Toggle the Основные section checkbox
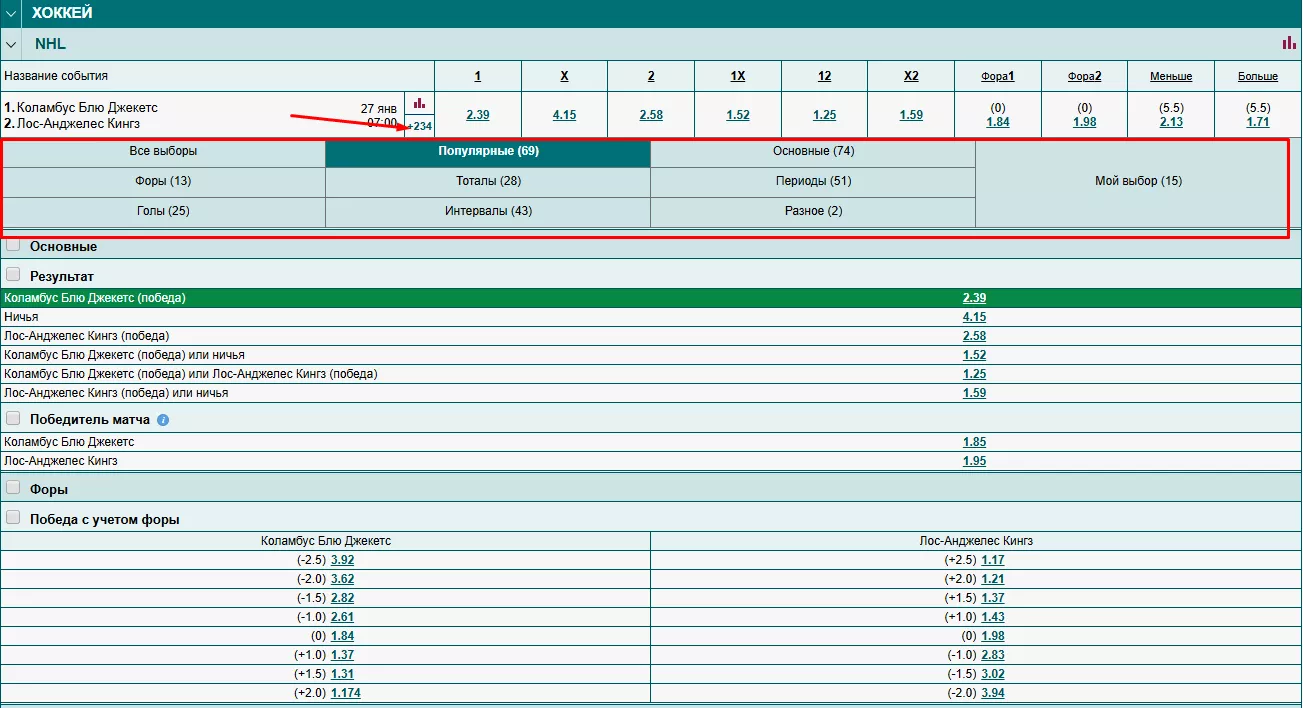Viewport: 1303px width, 708px height. click(x=13, y=245)
